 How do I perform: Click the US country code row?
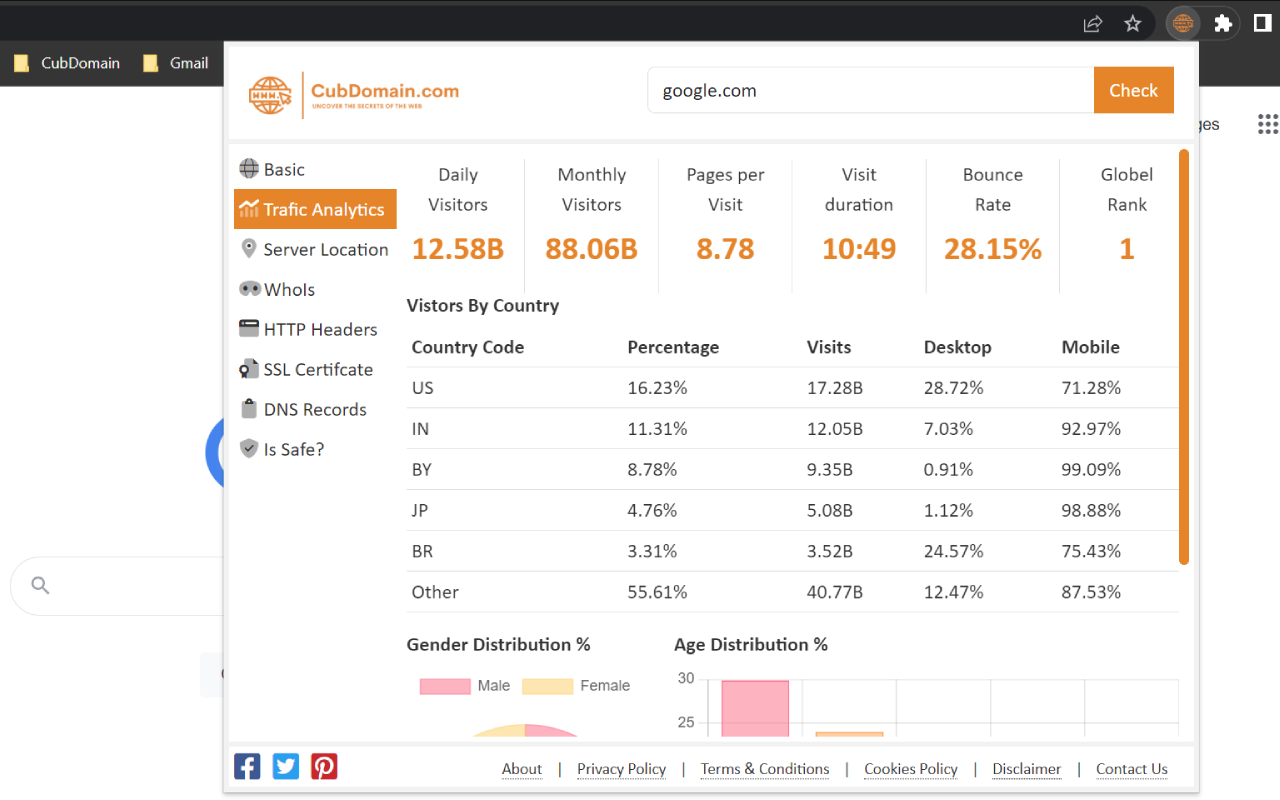pyautogui.click(x=793, y=388)
